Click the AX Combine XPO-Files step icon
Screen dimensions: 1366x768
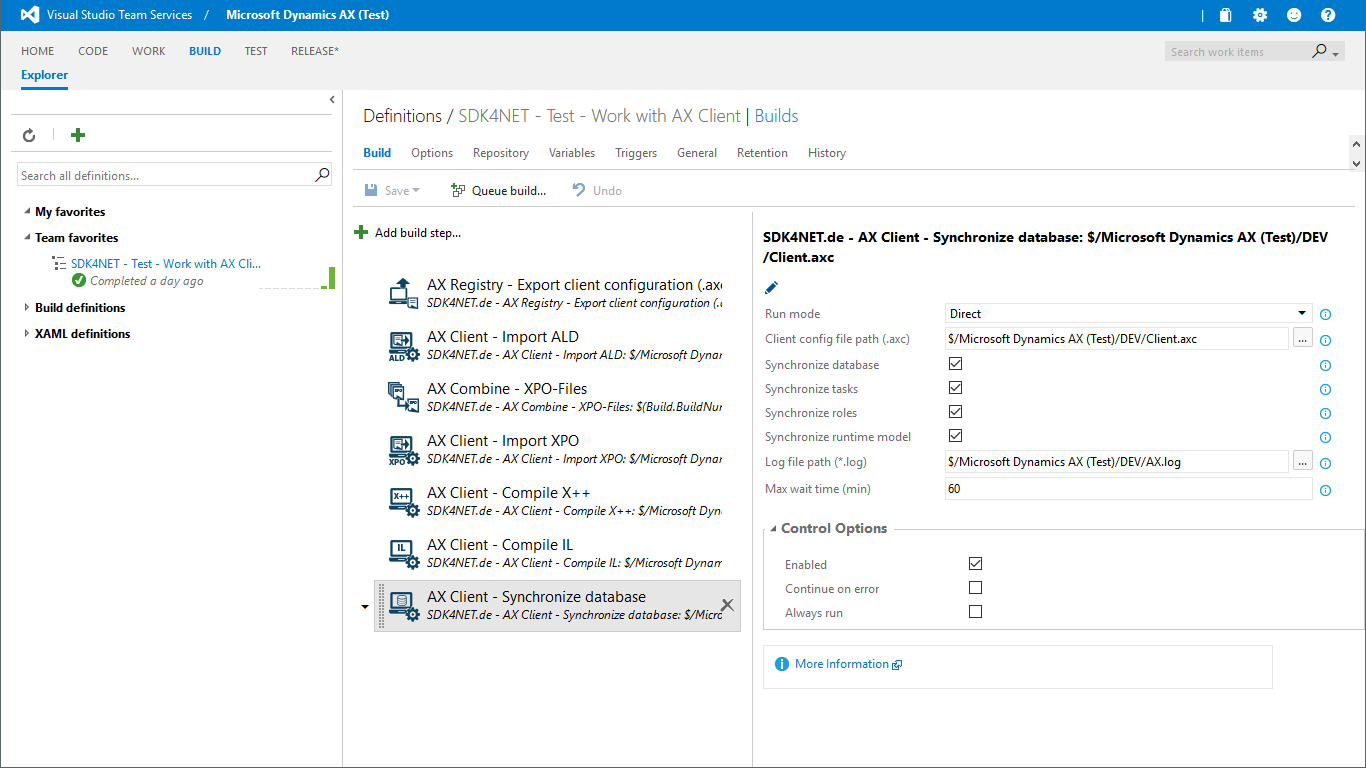(x=403, y=397)
